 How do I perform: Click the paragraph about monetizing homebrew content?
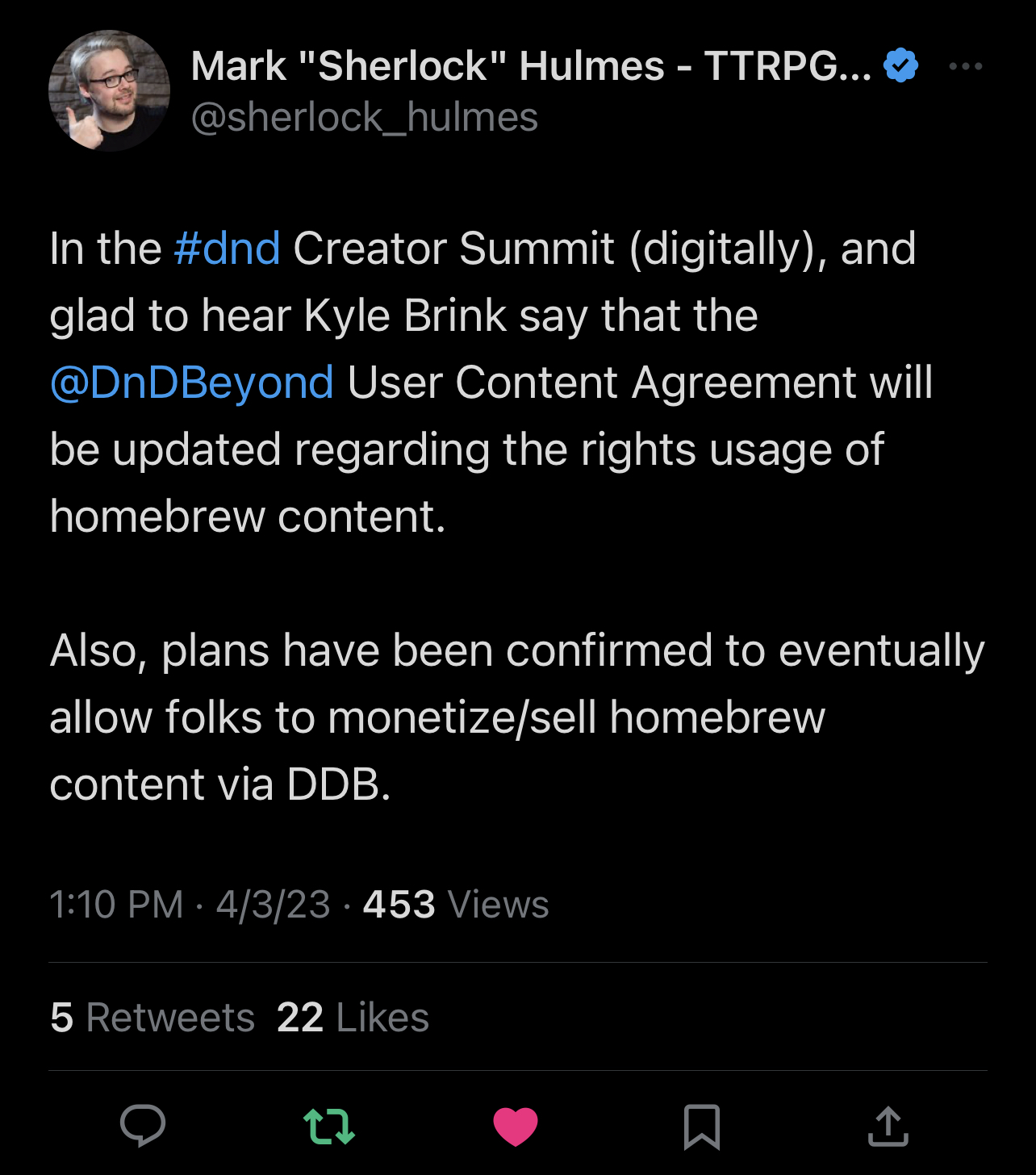pos(516,717)
